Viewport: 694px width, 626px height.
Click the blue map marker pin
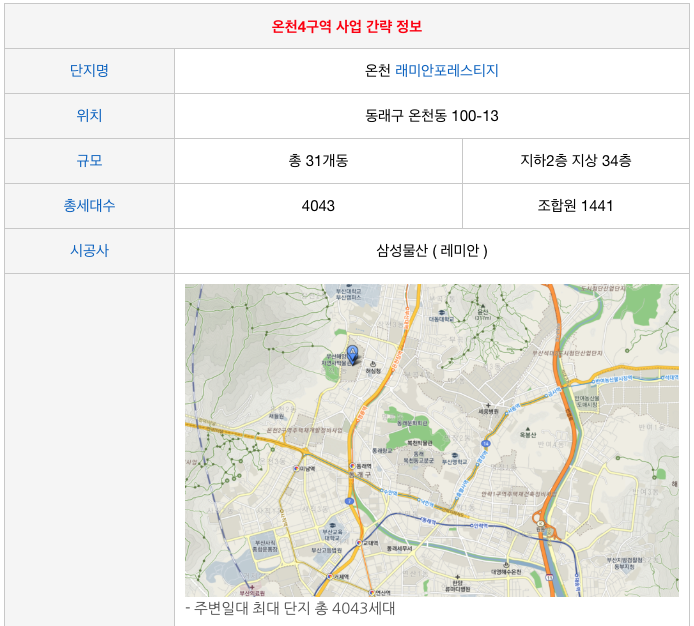coord(352,355)
